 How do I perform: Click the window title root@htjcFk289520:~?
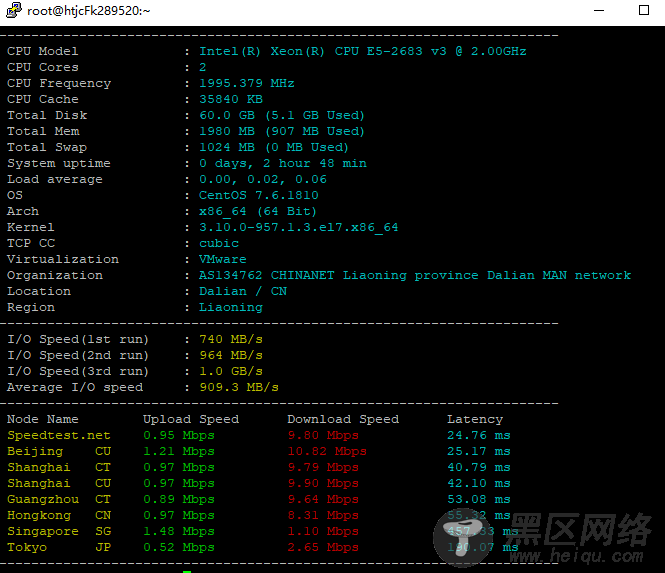click(x=89, y=11)
